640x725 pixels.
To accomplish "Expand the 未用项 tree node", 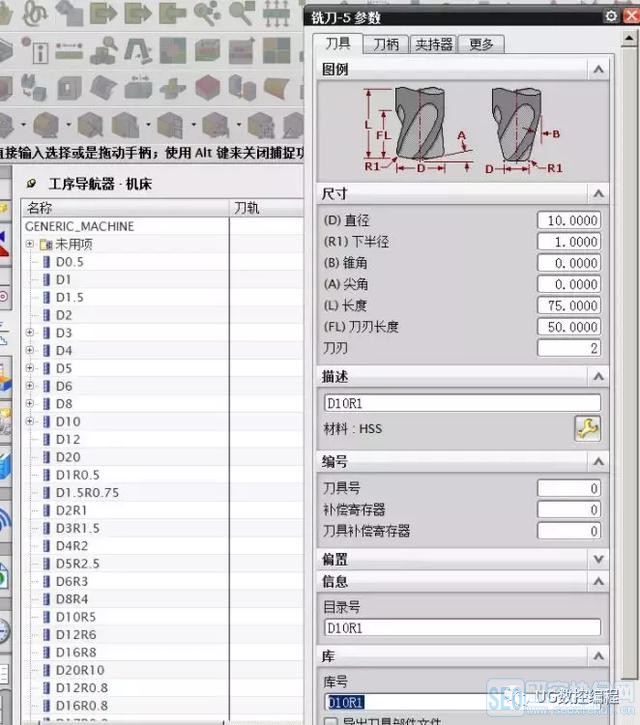I will click(x=30, y=244).
